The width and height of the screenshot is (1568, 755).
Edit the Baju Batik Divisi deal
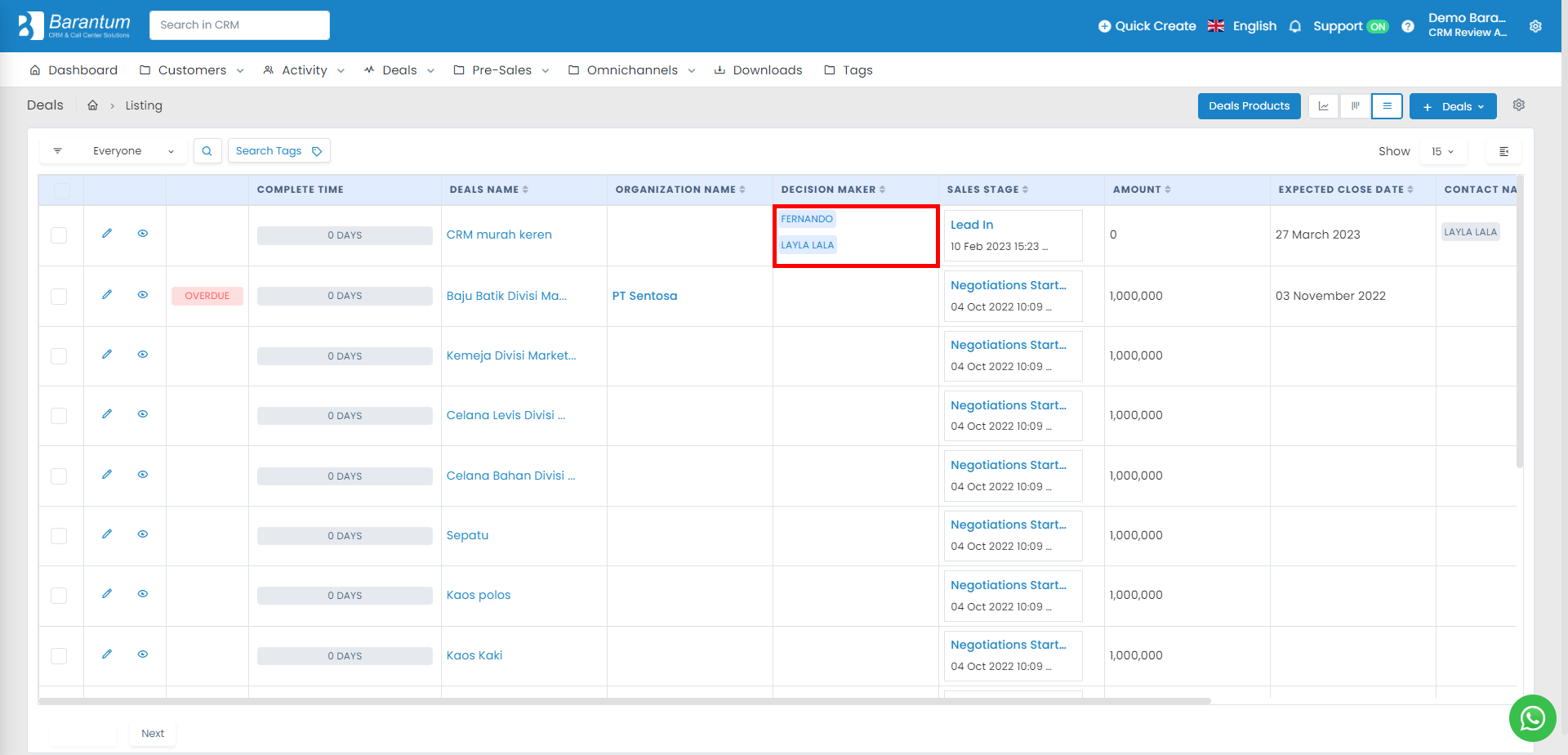click(107, 295)
